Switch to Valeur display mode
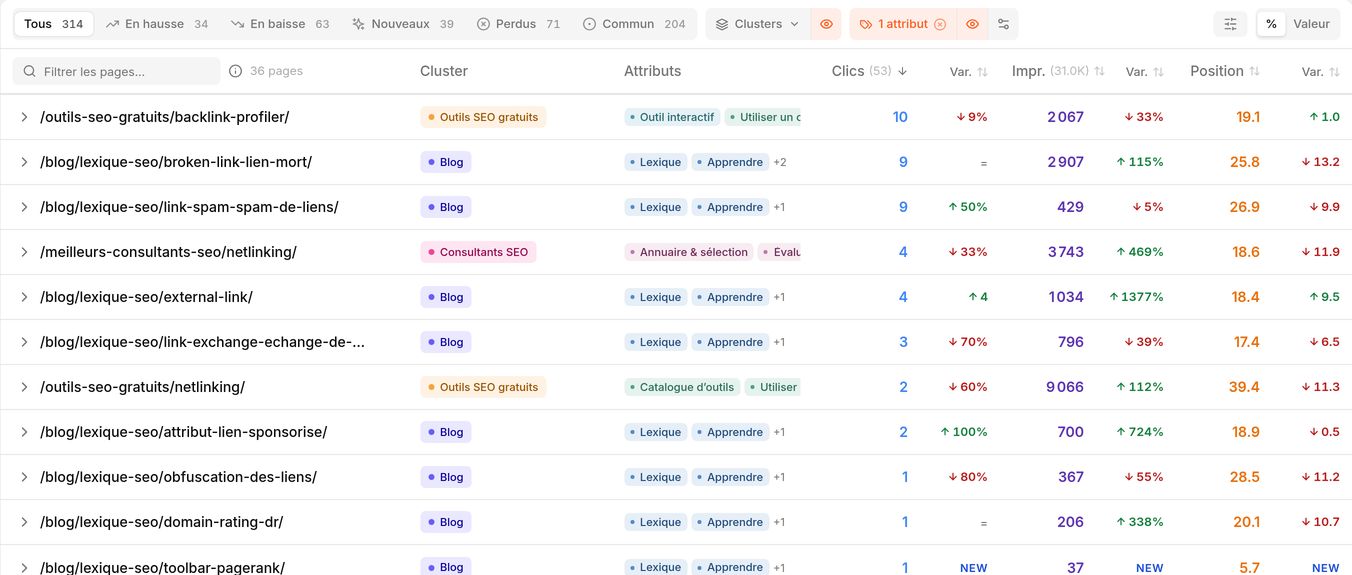 pyautogui.click(x=1311, y=24)
